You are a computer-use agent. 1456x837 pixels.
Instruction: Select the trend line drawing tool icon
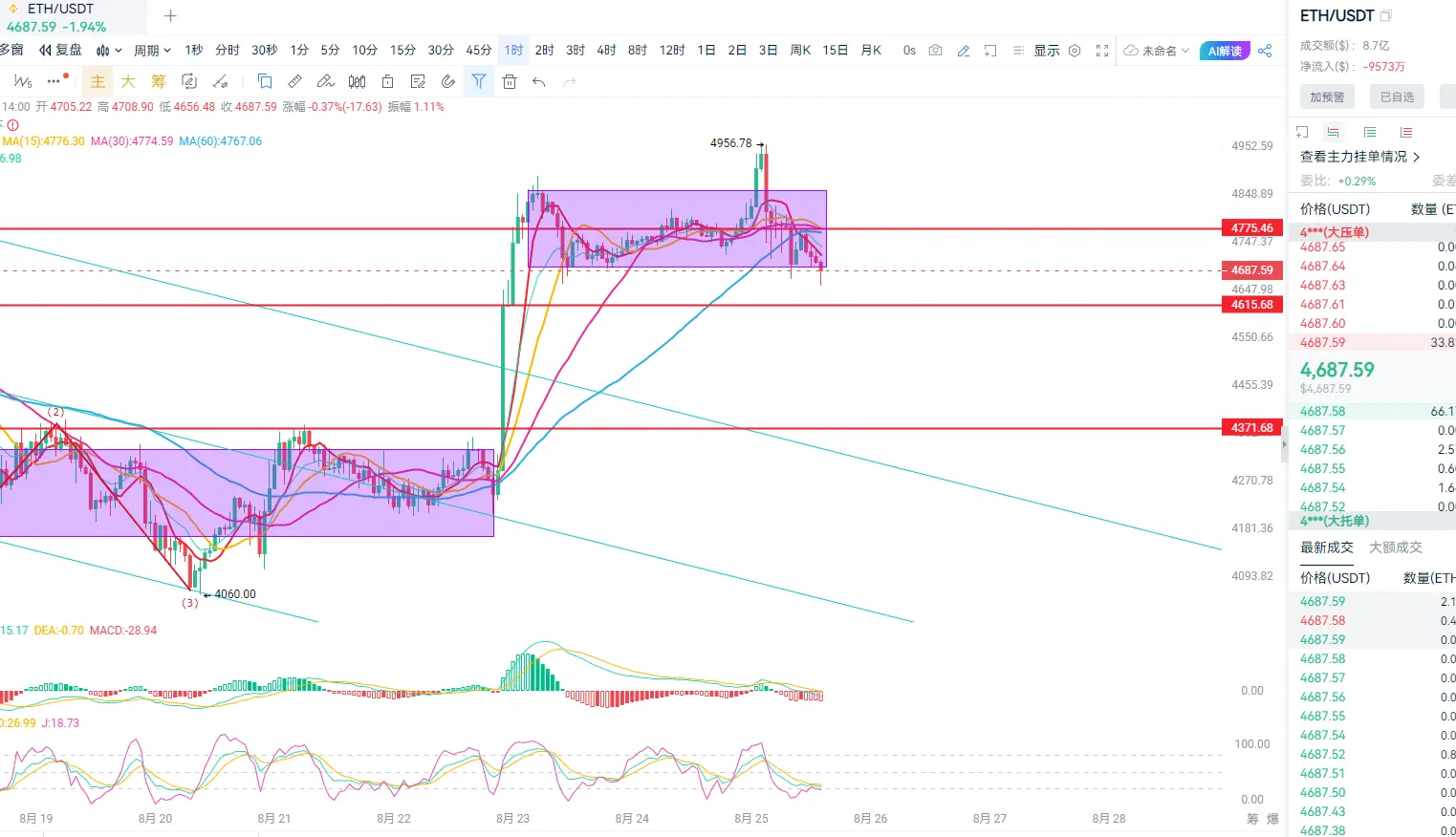tap(221, 82)
